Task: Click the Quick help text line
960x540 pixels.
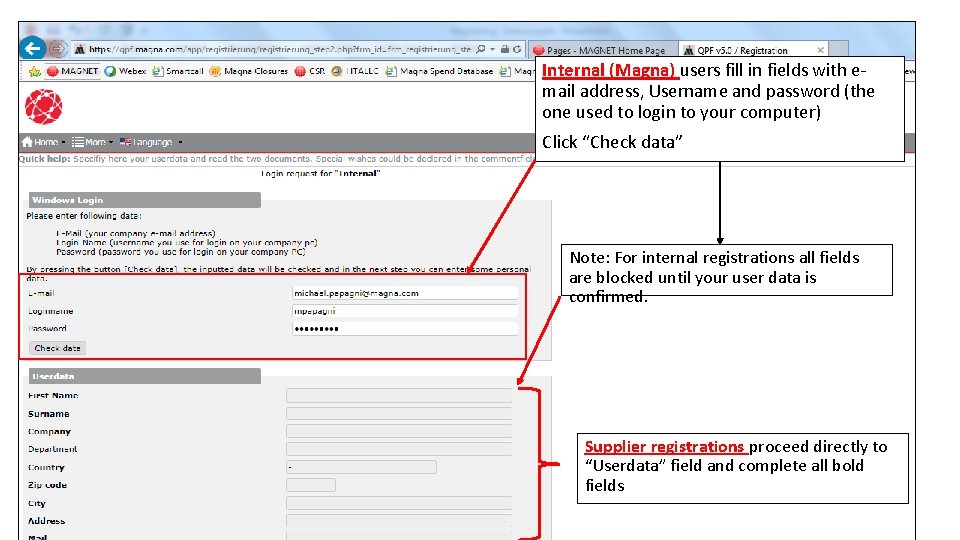Action: (277, 159)
